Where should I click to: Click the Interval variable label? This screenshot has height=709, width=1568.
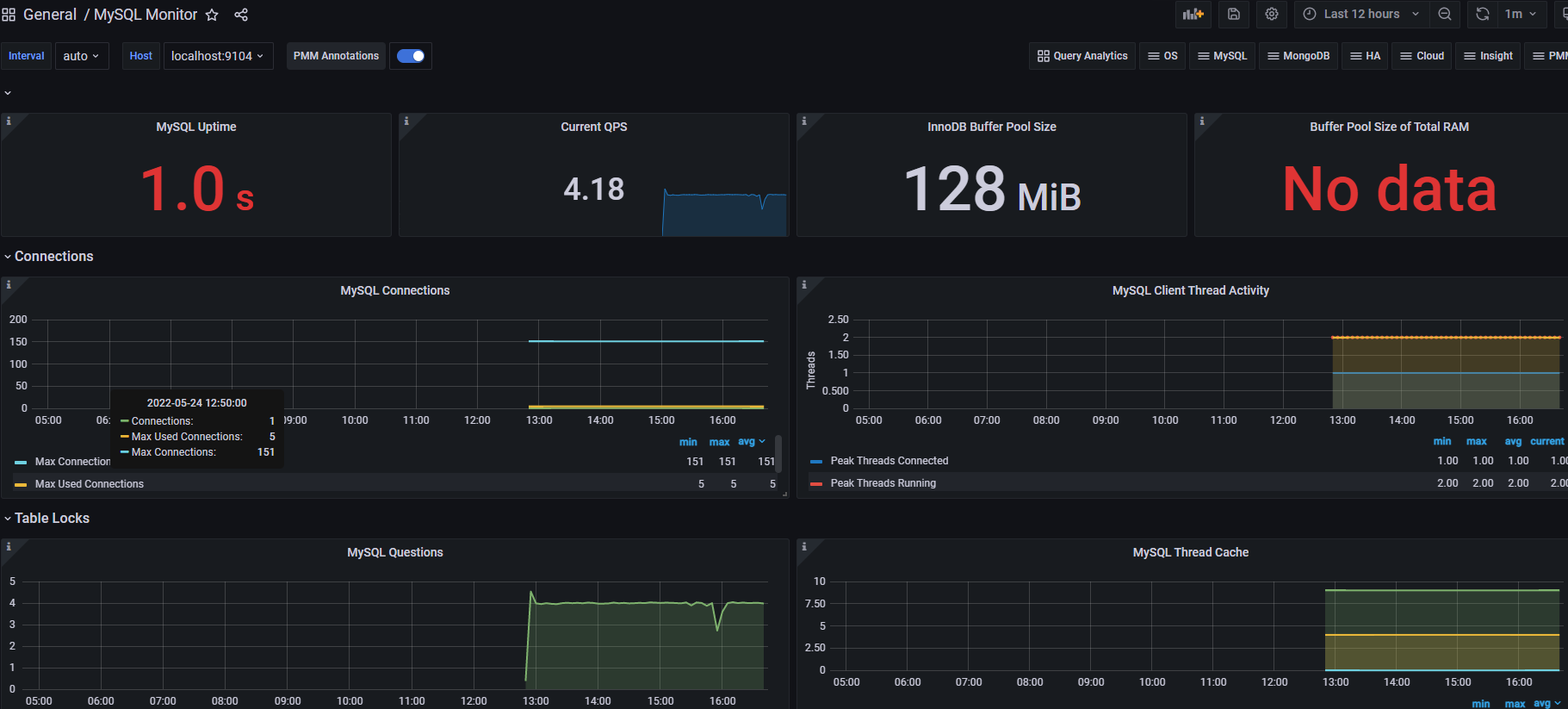coord(27,56)
